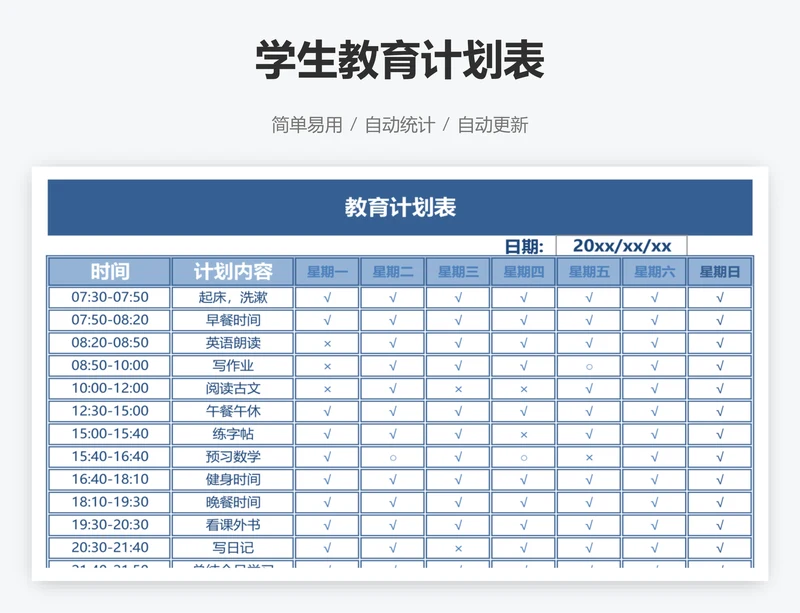The height and width of the screenshot is (613, 800).
Task: Click the √ mark for 预习数学 on 星期六
Action: 655,457
